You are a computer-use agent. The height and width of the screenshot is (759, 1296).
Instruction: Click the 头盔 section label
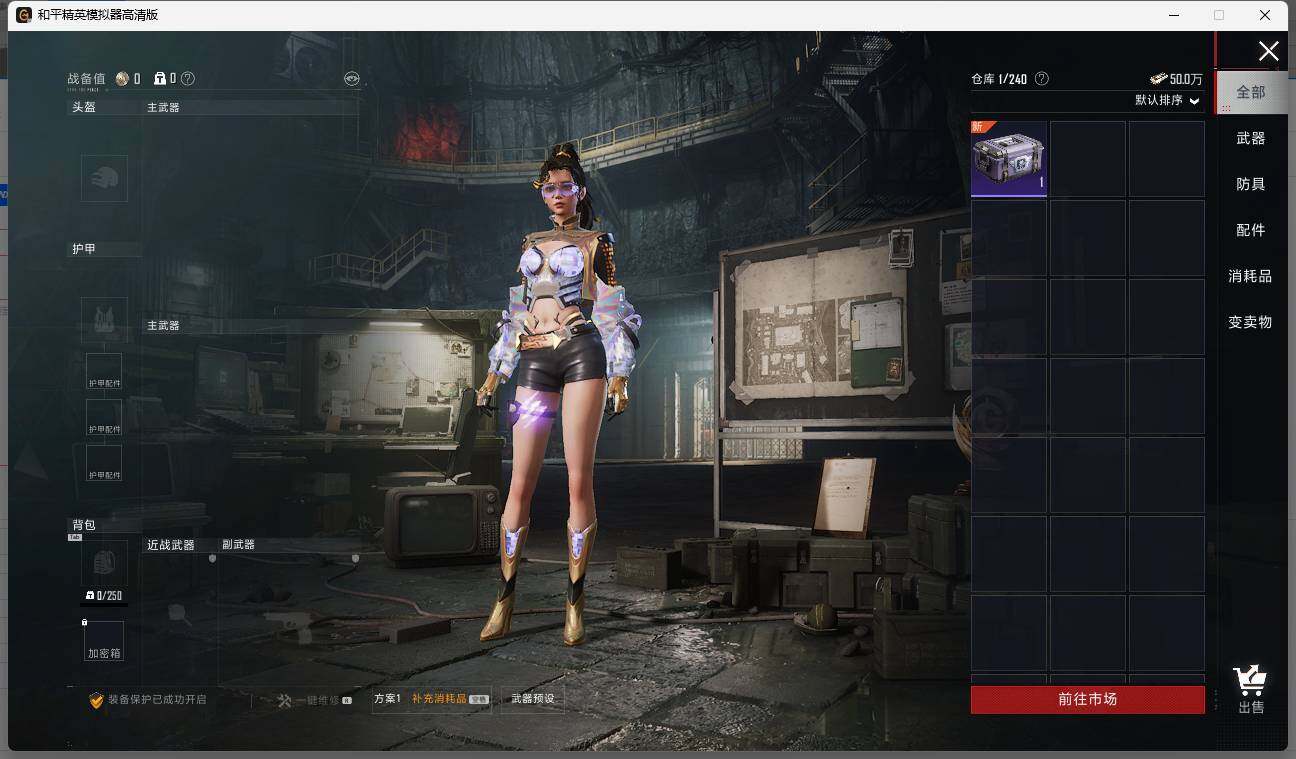coord(83,107)
